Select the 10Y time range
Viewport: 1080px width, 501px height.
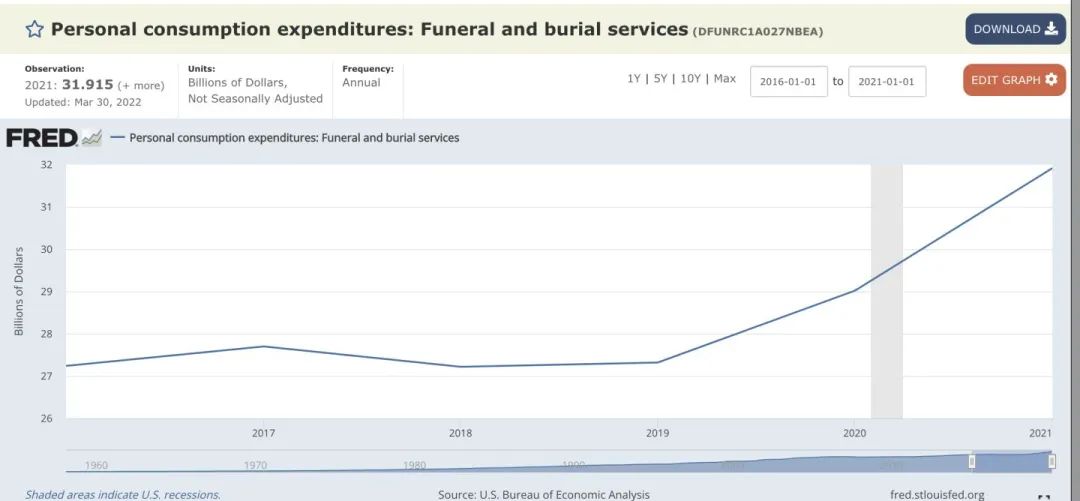pyautogui.click(x=690, y=79)
